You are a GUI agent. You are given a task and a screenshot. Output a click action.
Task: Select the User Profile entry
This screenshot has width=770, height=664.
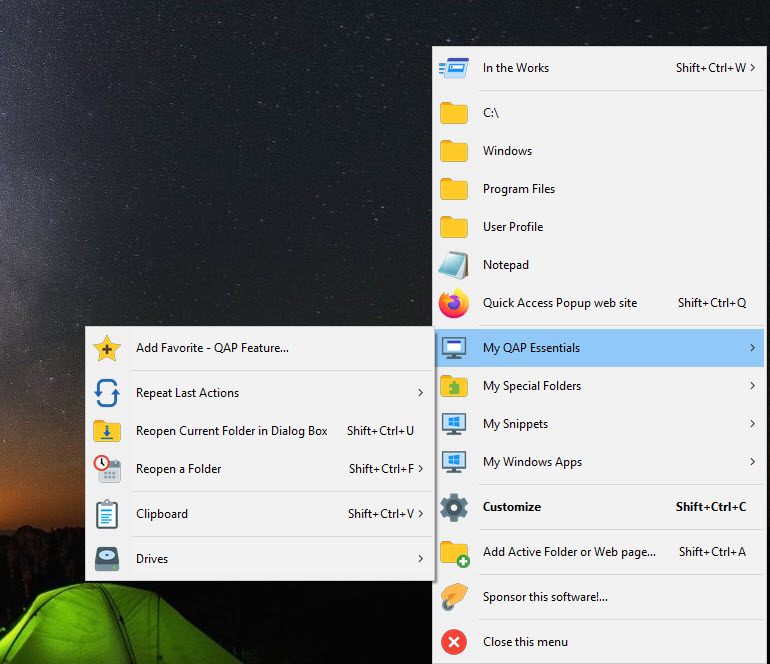click(600, 227)
